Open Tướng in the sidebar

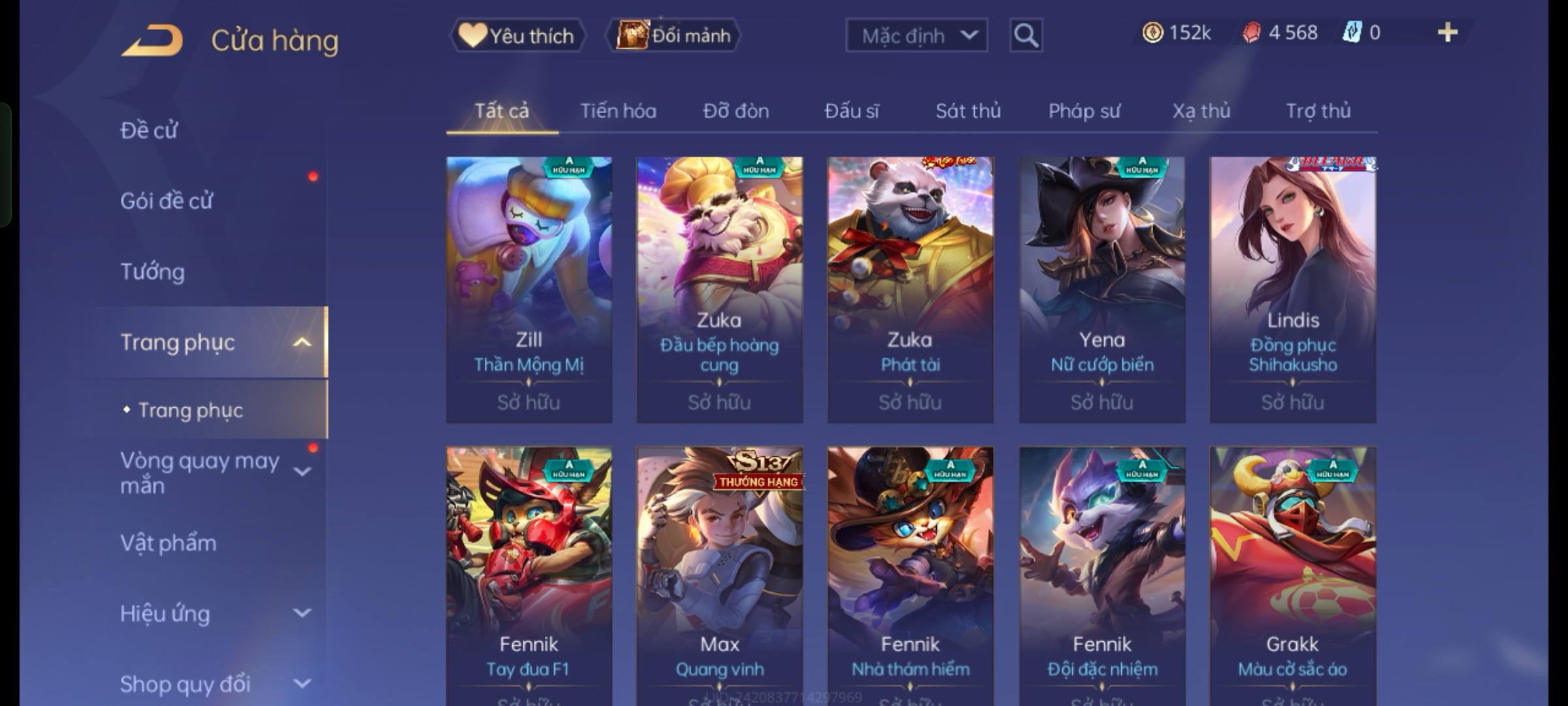point(152,272)
